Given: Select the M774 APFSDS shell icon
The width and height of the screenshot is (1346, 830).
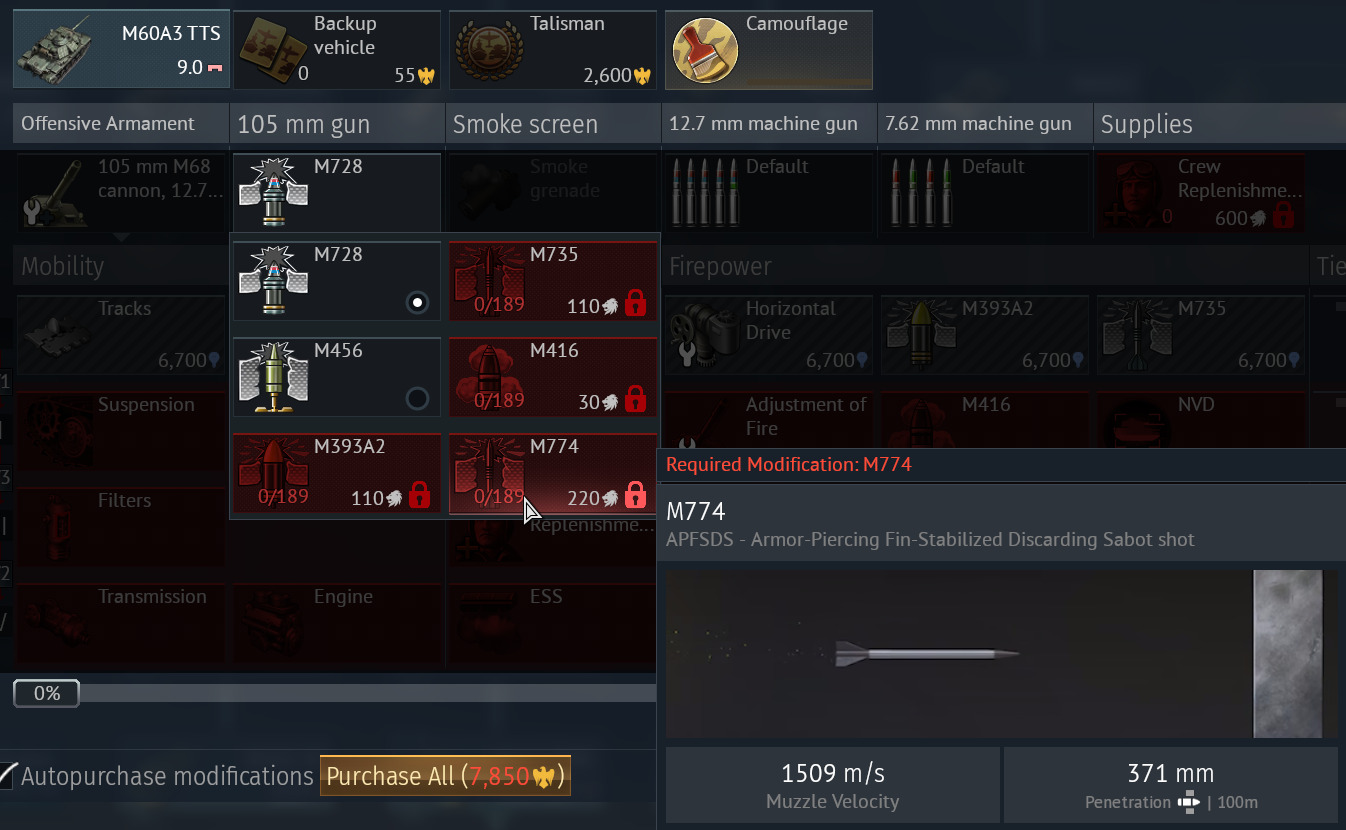Looking at the screenshot, I should pos(488,474).
